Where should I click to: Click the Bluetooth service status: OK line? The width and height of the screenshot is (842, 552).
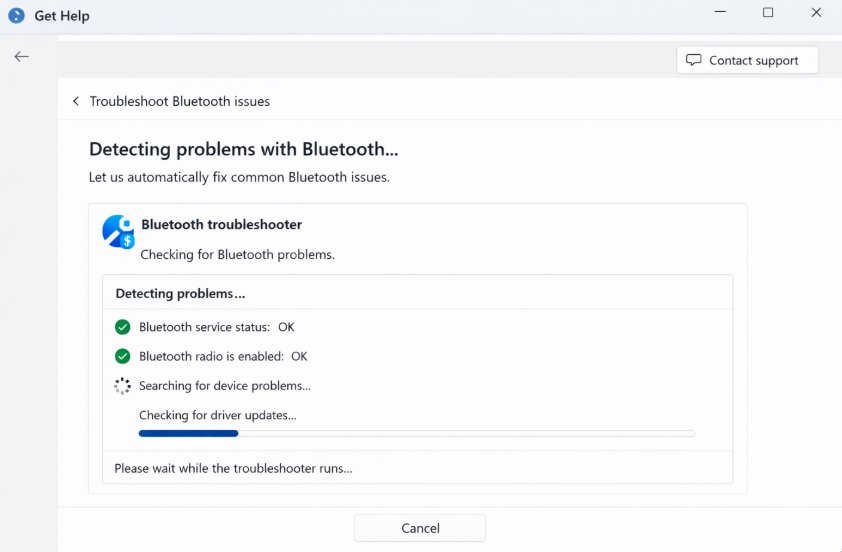[x=216, y=327]
